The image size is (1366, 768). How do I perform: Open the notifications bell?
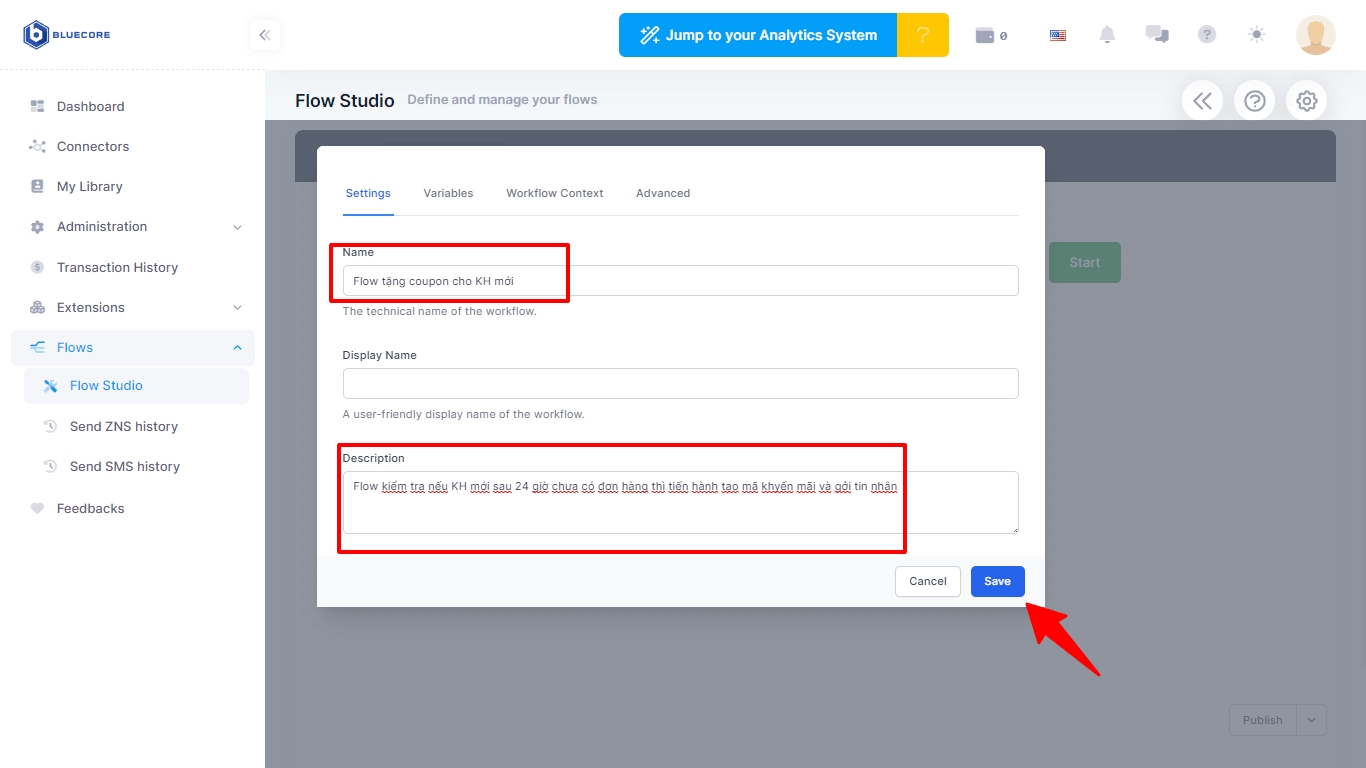point(1107,35)
